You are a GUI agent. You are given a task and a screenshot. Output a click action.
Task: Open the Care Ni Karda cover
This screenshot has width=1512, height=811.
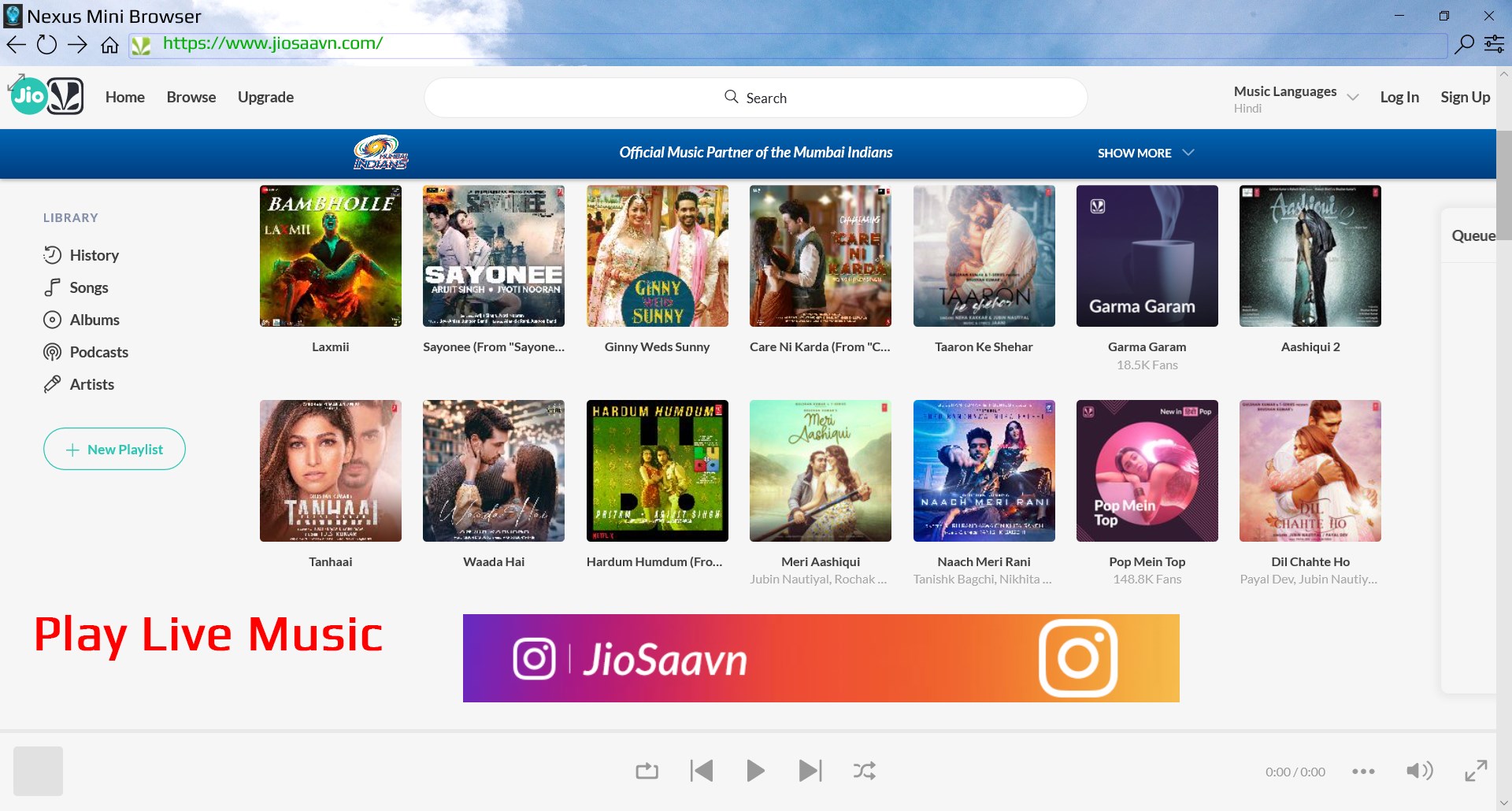point(821,256)
